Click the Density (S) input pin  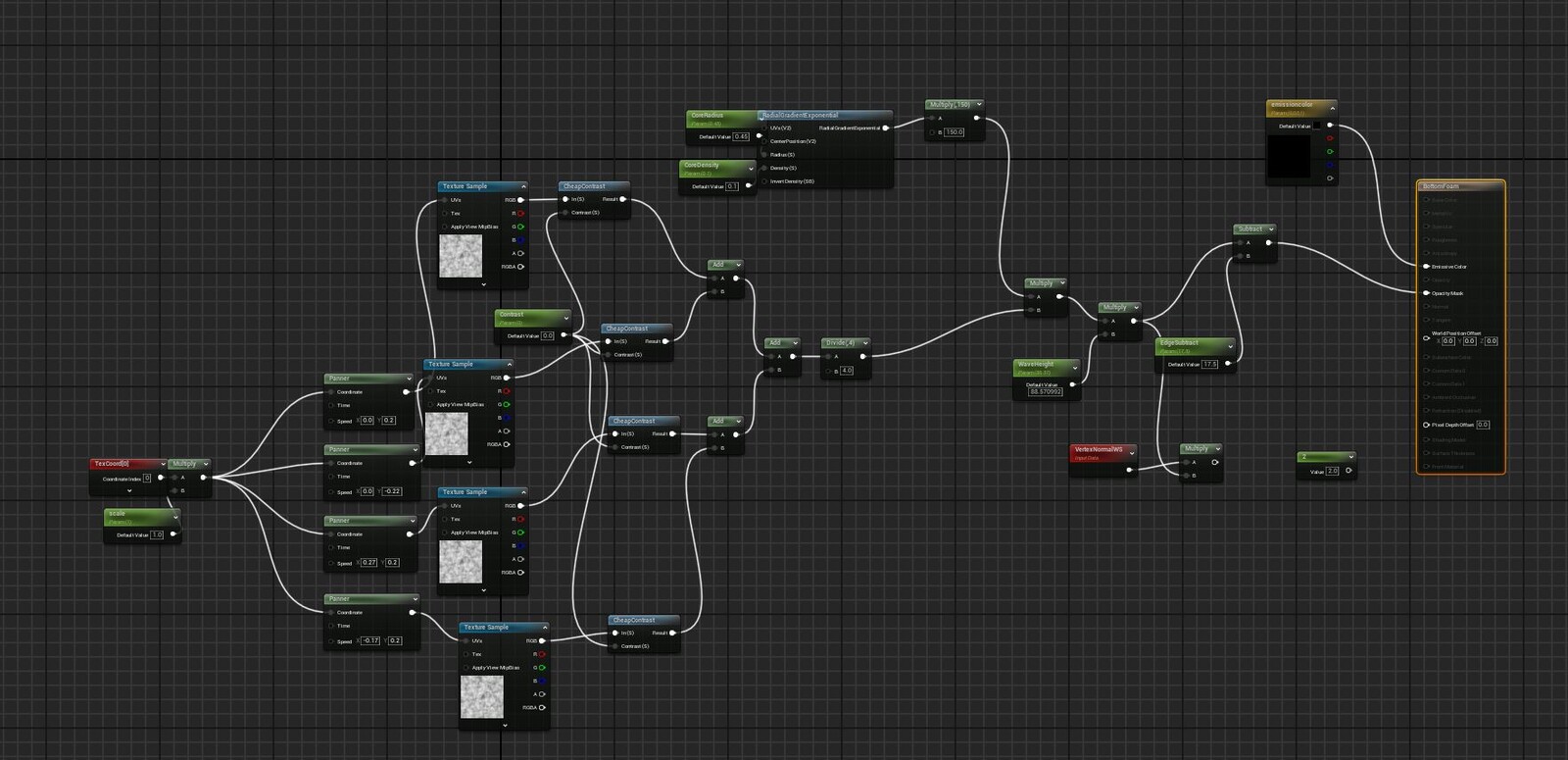763,168
